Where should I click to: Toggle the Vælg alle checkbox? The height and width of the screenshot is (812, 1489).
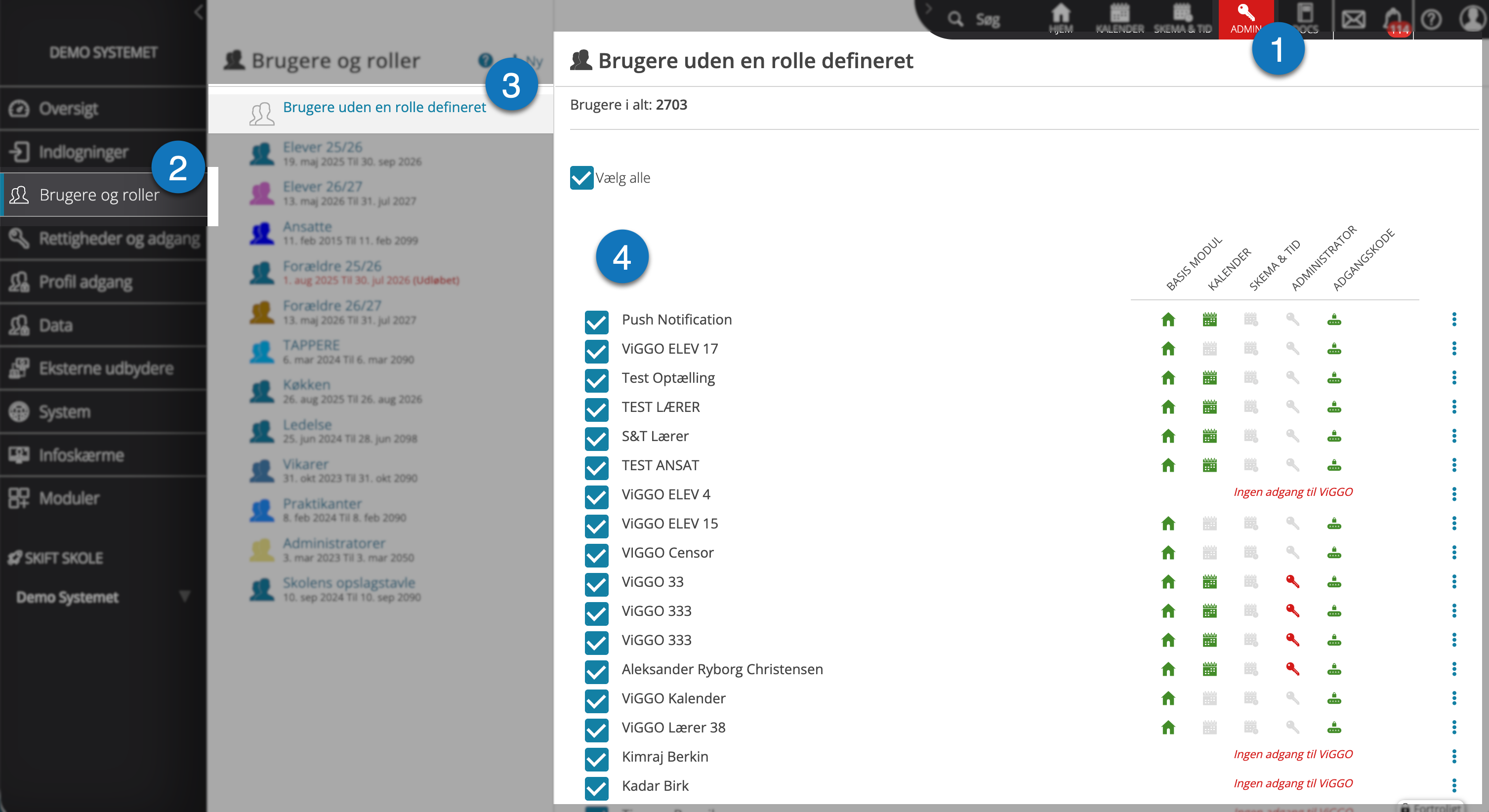coord(581,178)
